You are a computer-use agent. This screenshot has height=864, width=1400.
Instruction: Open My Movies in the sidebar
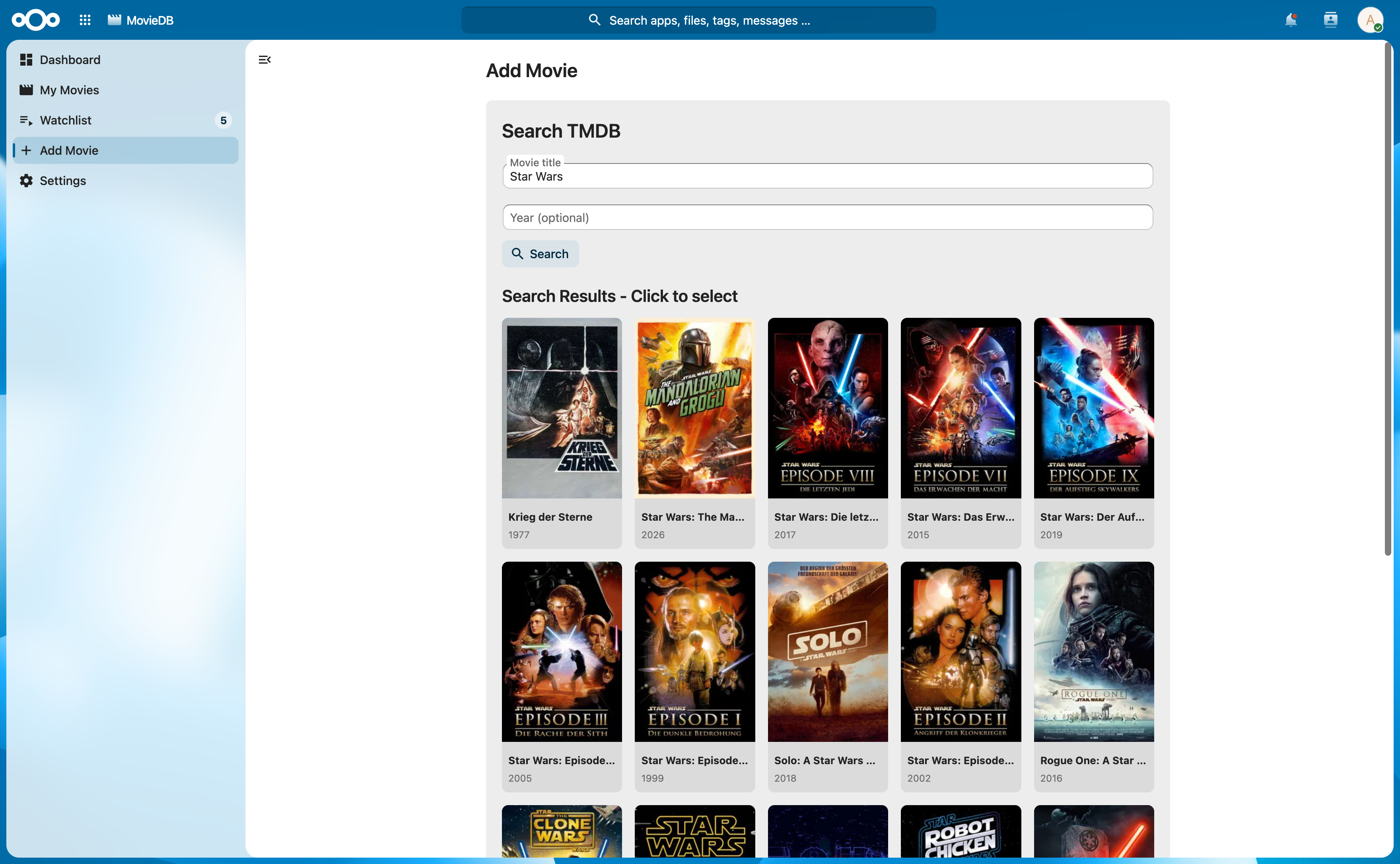click(126, 90)
